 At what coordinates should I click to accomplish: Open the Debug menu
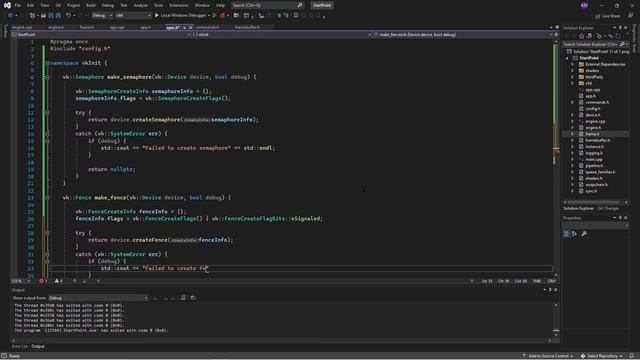[x=108, y=5]
